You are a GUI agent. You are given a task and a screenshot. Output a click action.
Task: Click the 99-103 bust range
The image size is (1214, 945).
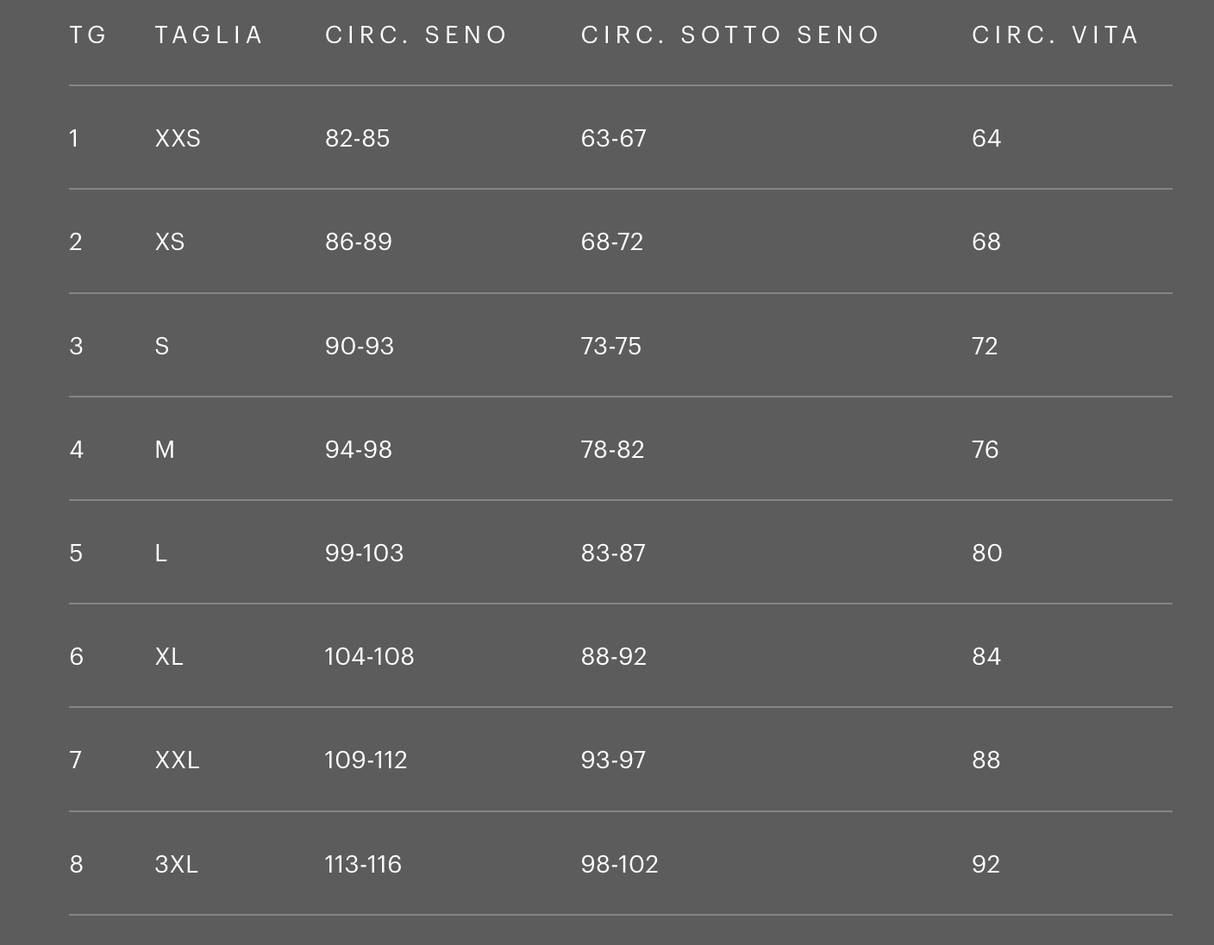[364, 553]
